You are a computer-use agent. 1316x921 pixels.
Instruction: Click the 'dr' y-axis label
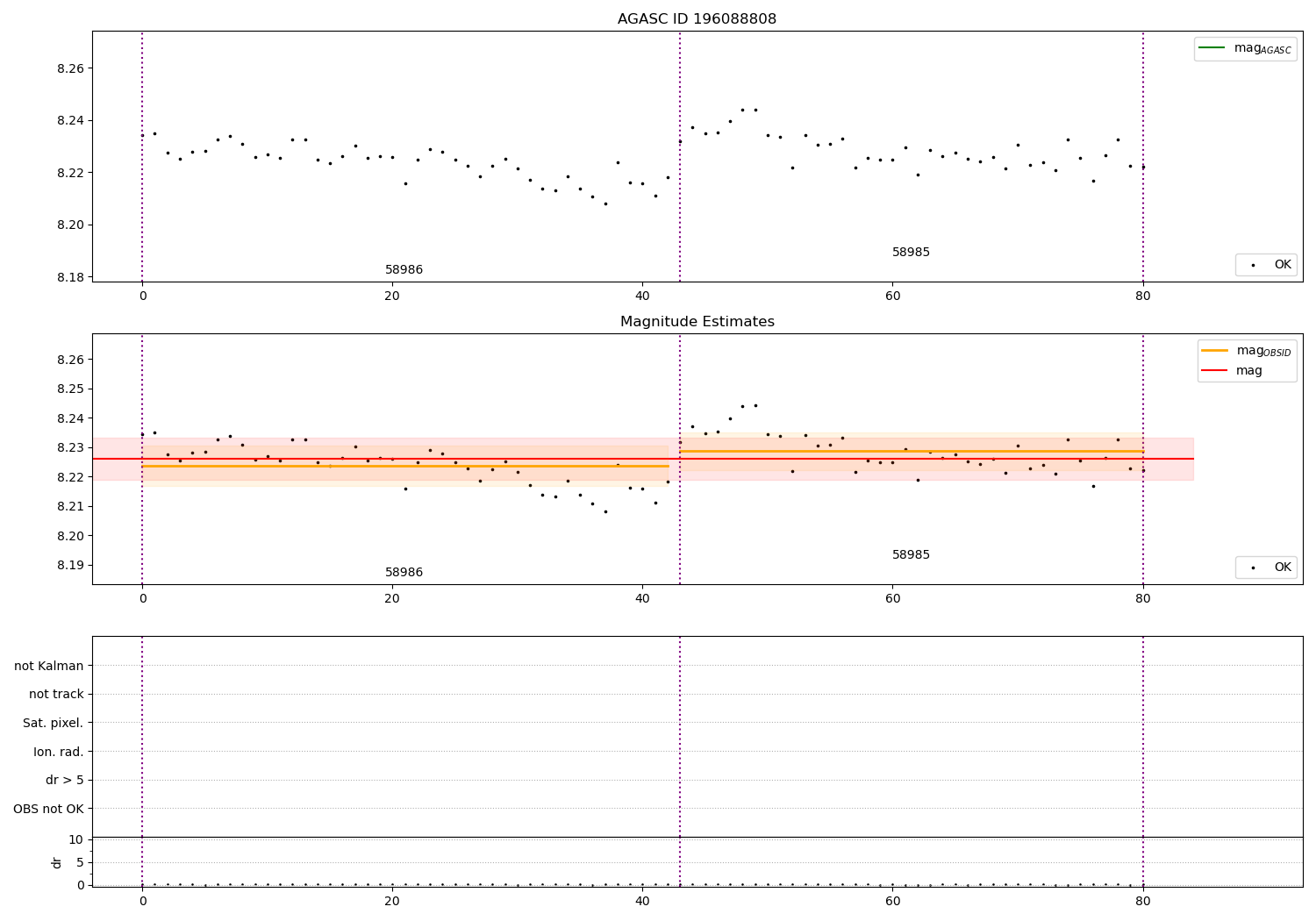(57, 862)
